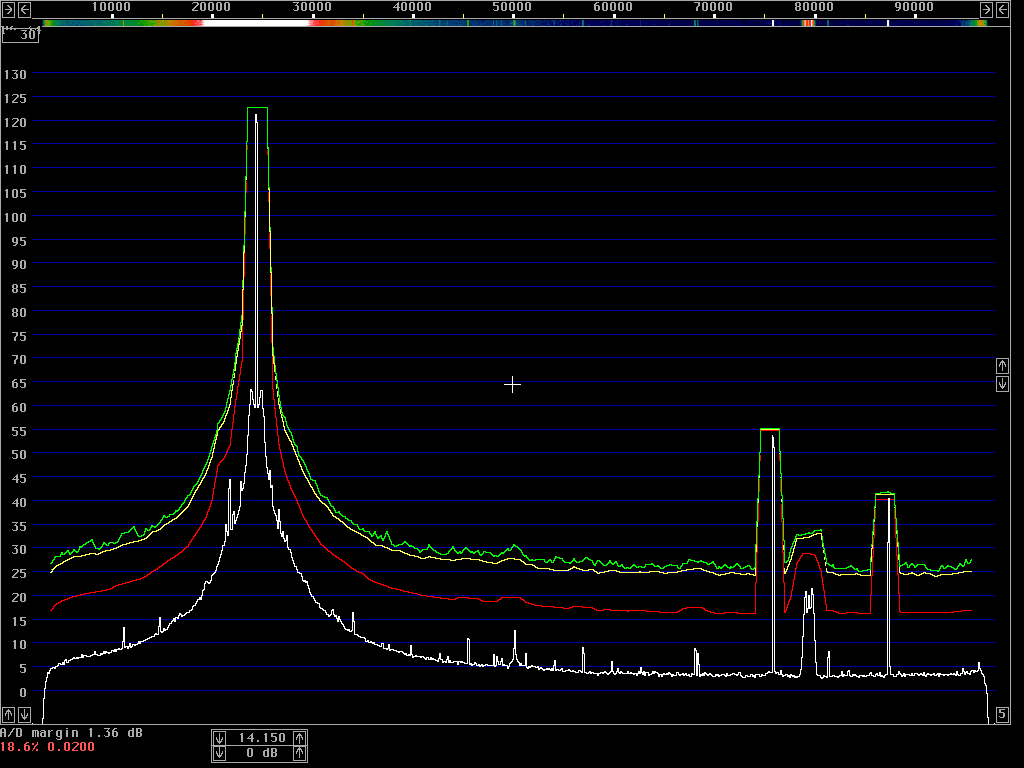Click the 100 dB axis label

(x=15, y=217)
